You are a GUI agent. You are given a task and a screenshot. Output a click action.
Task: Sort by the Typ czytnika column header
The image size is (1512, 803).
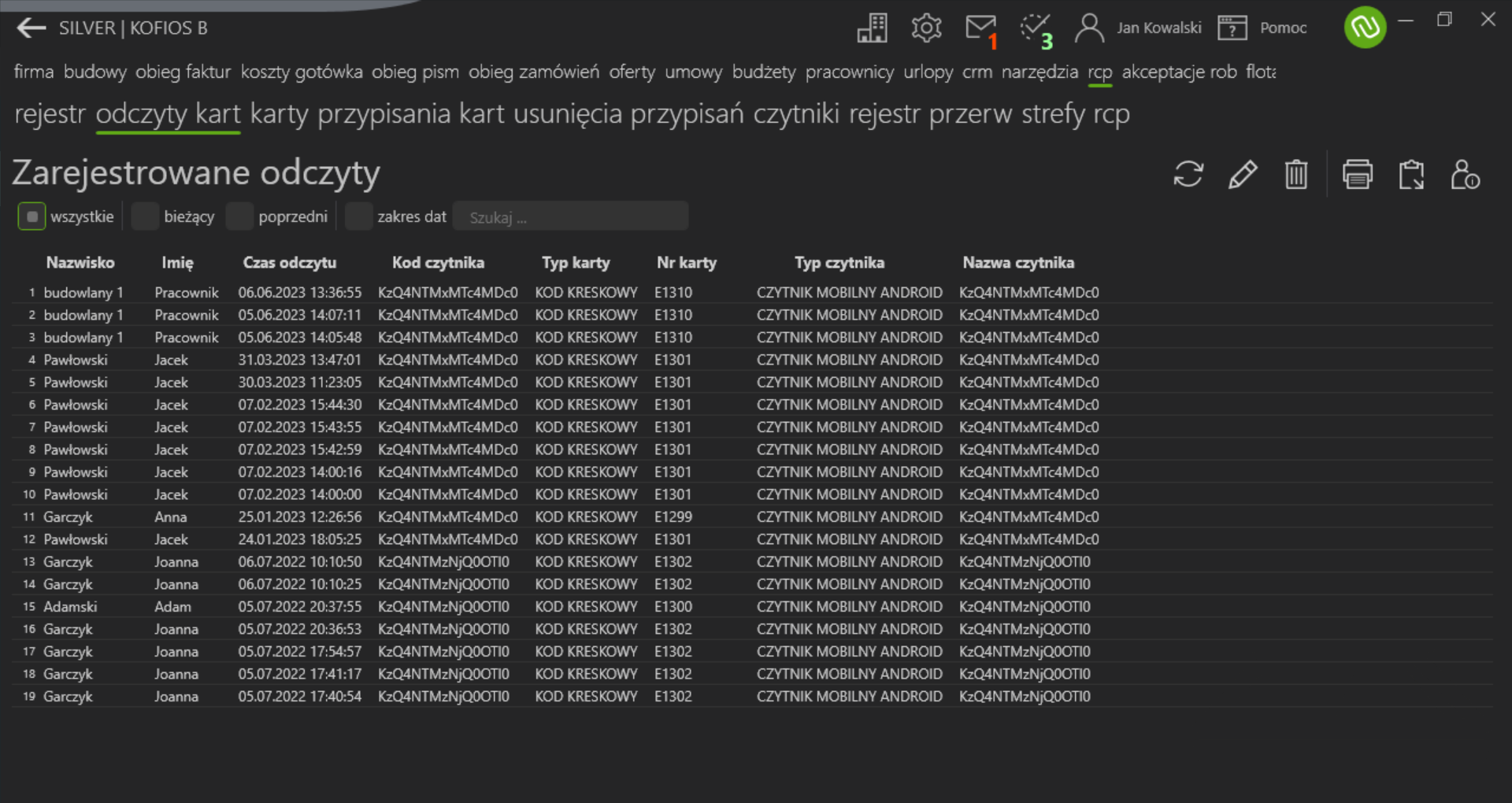pyautogui.click(x=839, y=263)
